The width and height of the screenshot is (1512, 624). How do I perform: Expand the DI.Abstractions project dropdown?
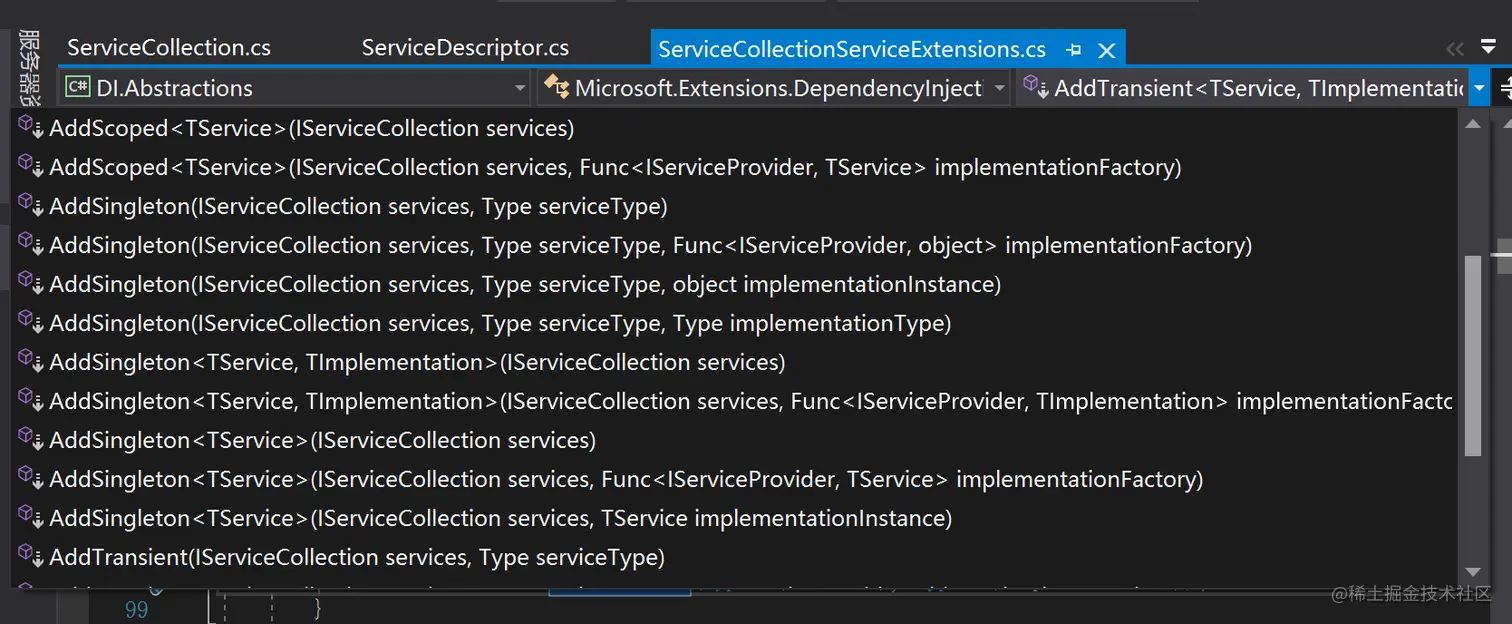[520, 89]
